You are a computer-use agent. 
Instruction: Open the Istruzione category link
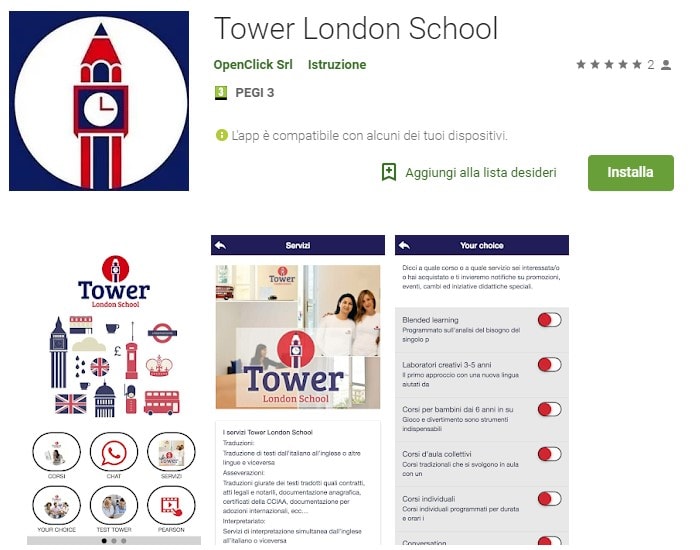pos(337,65)
